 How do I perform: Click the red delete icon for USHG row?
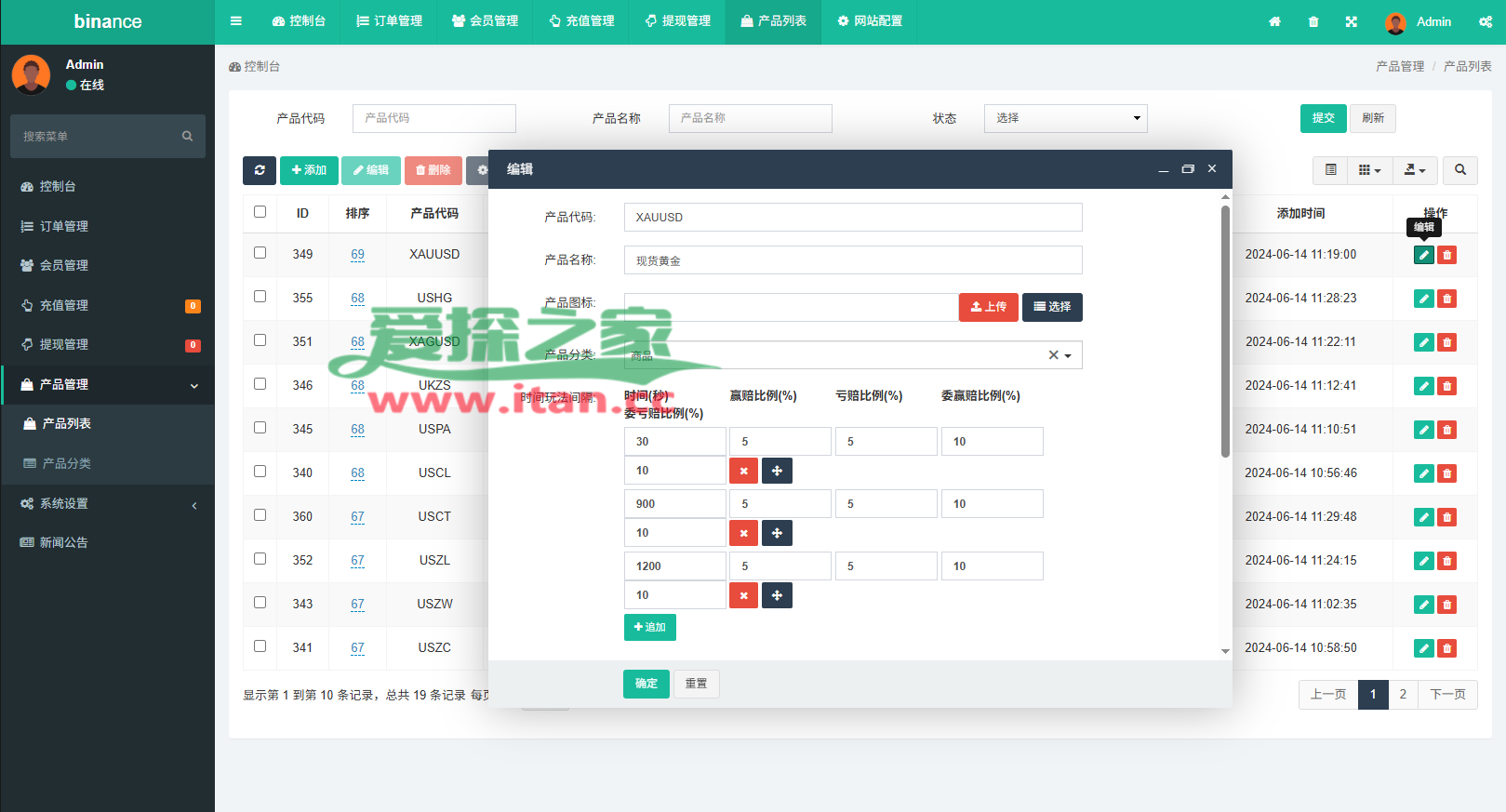[x=1447, y=299]
